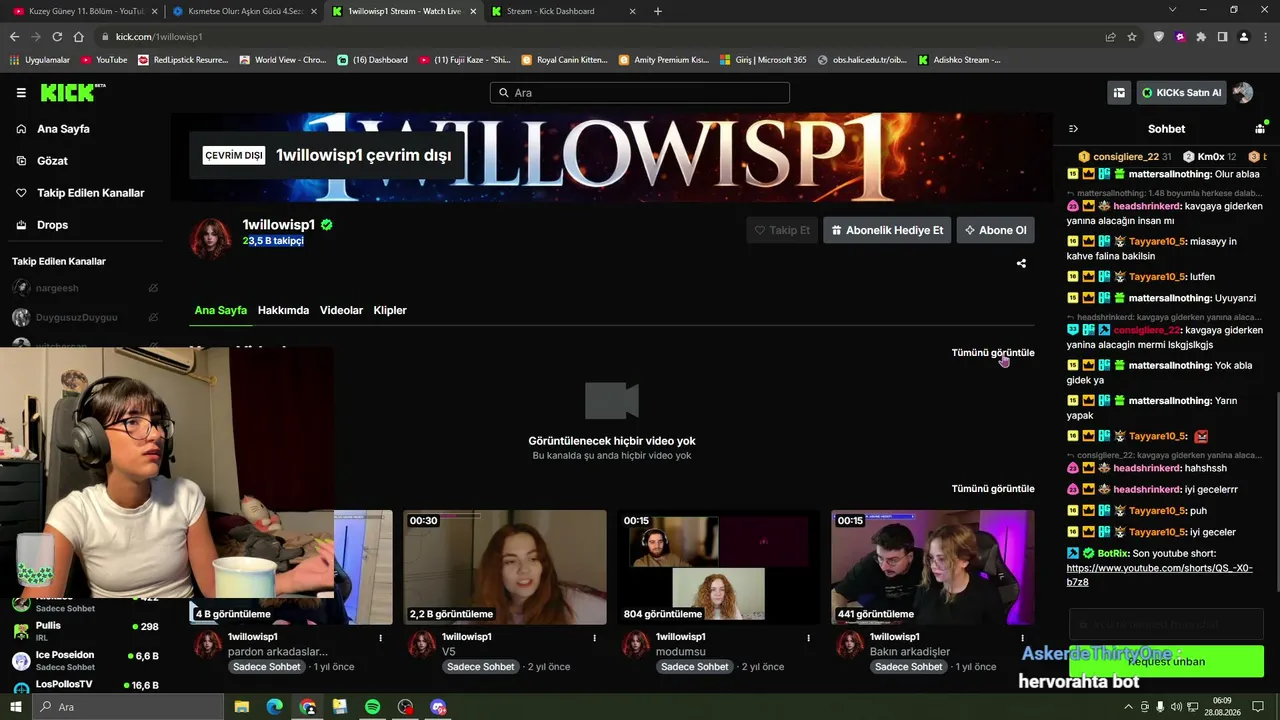The width and height of the screenshot is (1280, 720).
Task: Click the Chrome share page icon
Action: tap(1110, 37)
